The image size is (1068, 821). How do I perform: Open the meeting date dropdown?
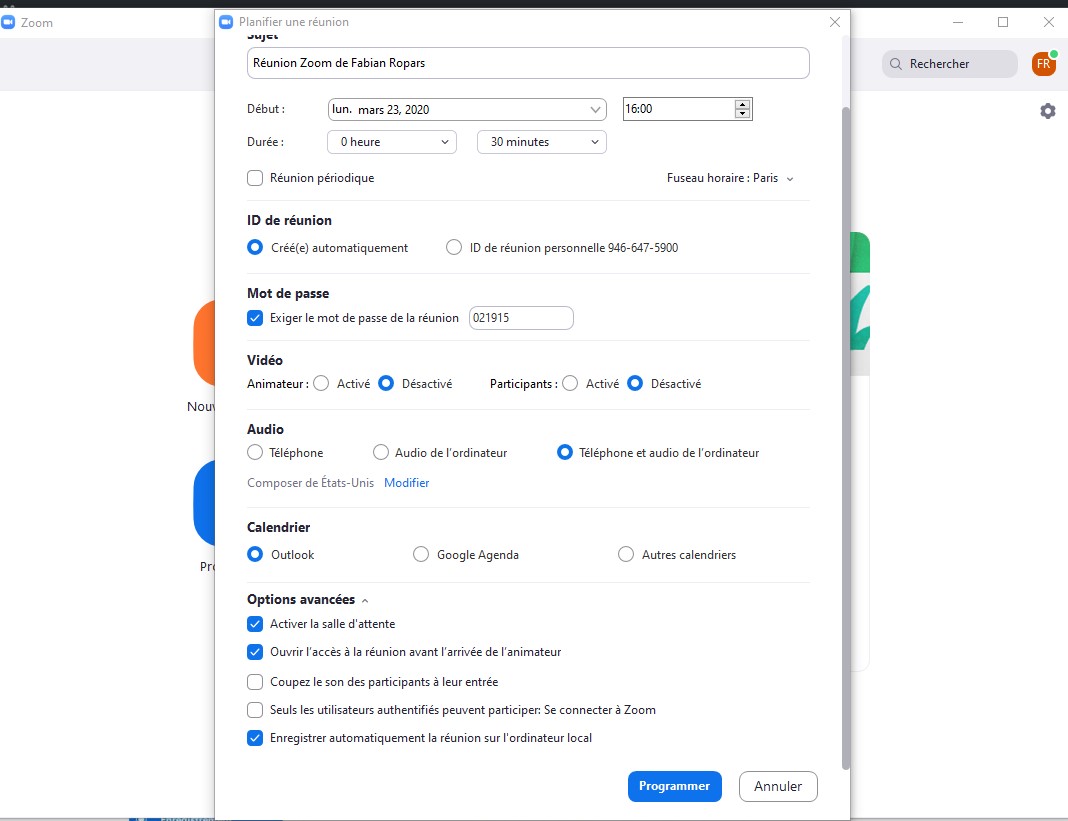[x=596, y=109]
